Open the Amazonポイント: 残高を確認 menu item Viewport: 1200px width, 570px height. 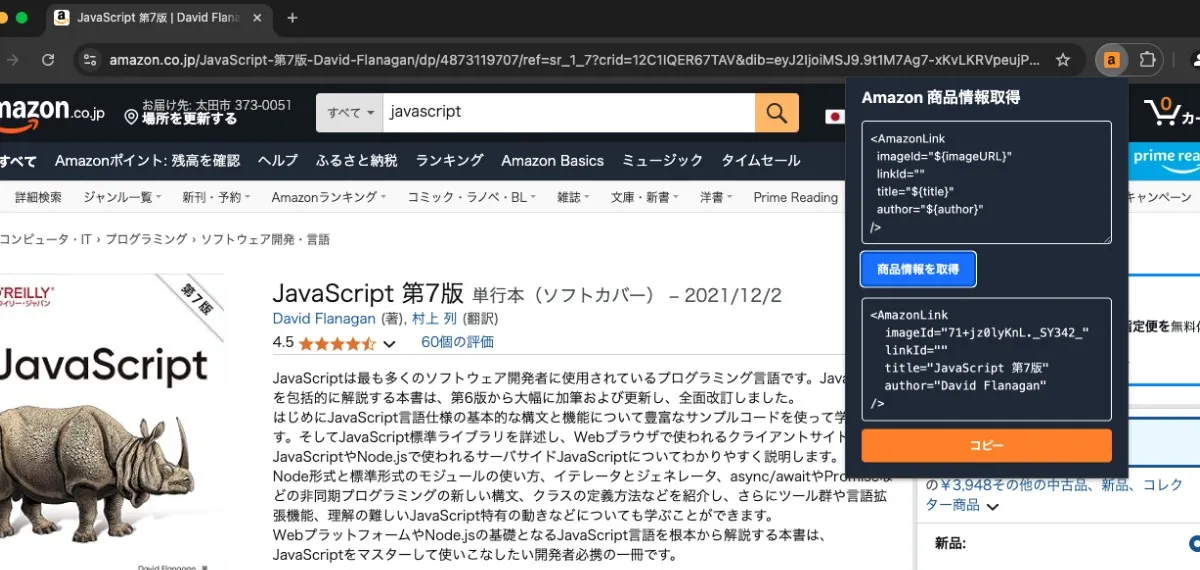(147, 160)
